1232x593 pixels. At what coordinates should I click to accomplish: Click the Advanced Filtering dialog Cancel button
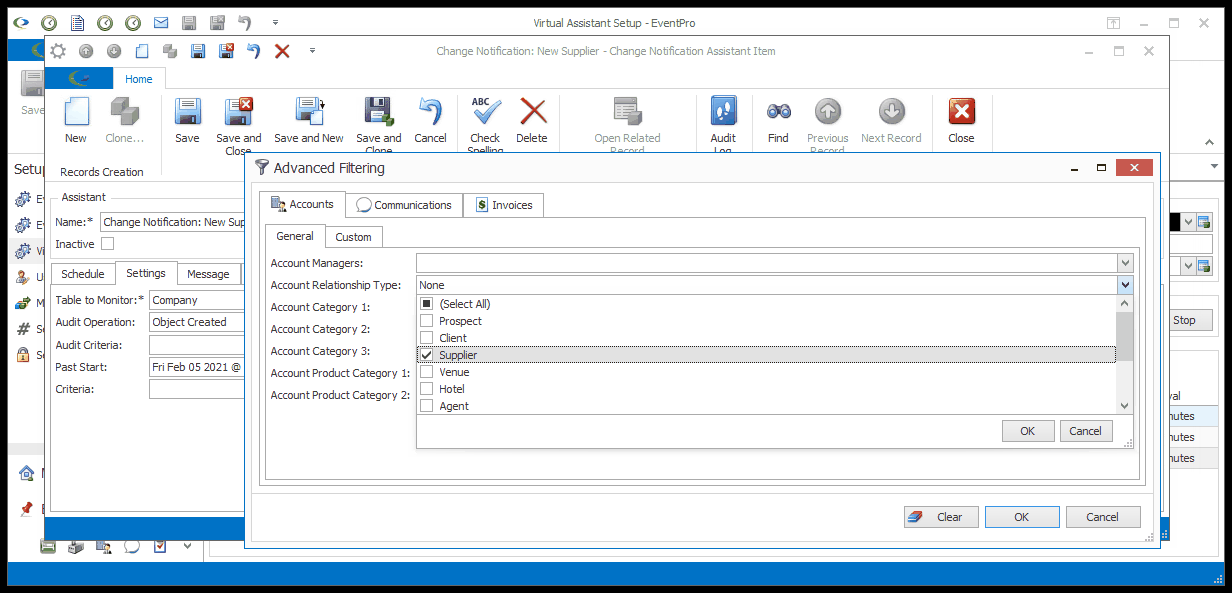click(1103, 517)
